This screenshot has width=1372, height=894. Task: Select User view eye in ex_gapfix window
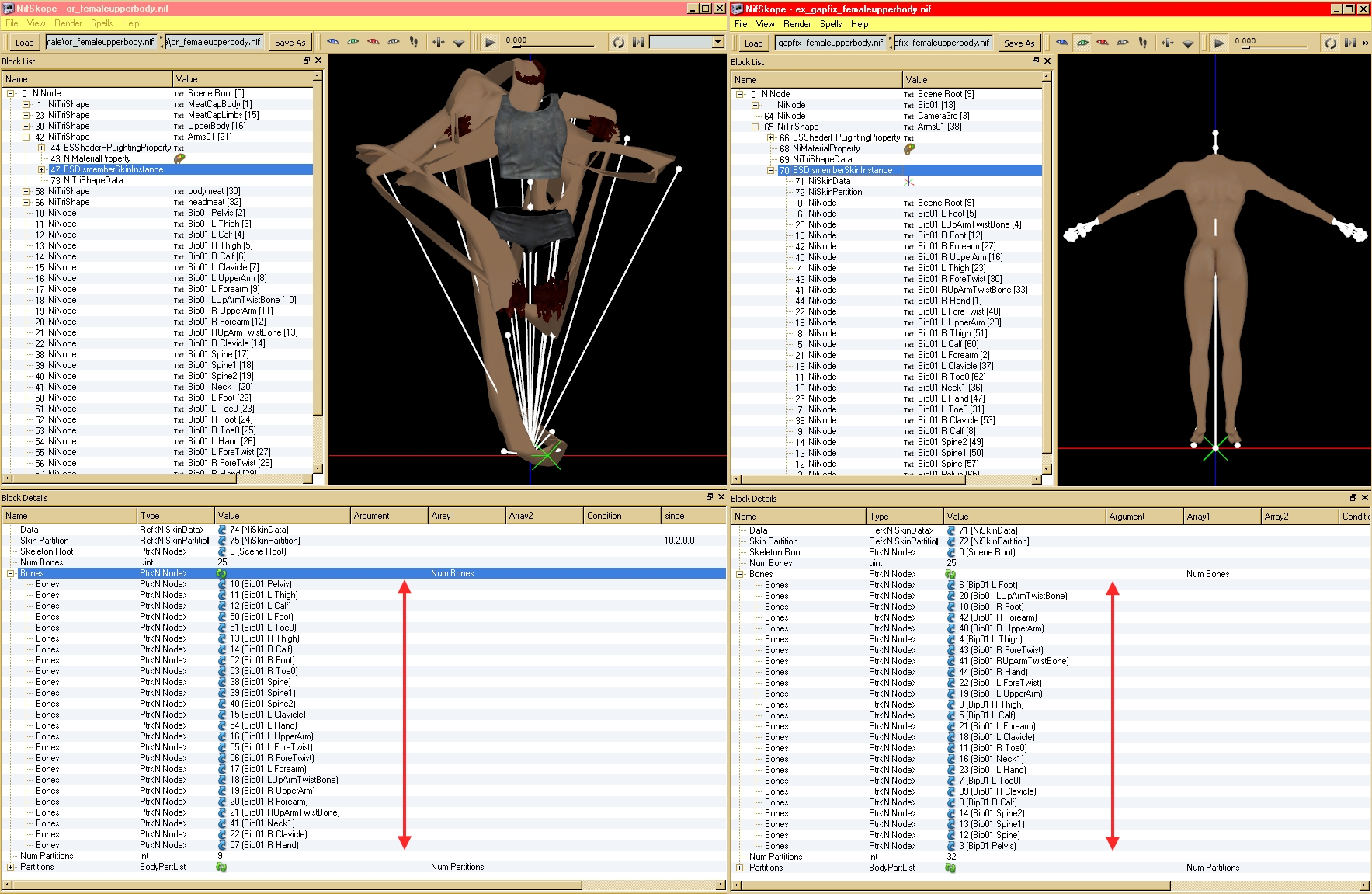click(x=1123, y=43)
